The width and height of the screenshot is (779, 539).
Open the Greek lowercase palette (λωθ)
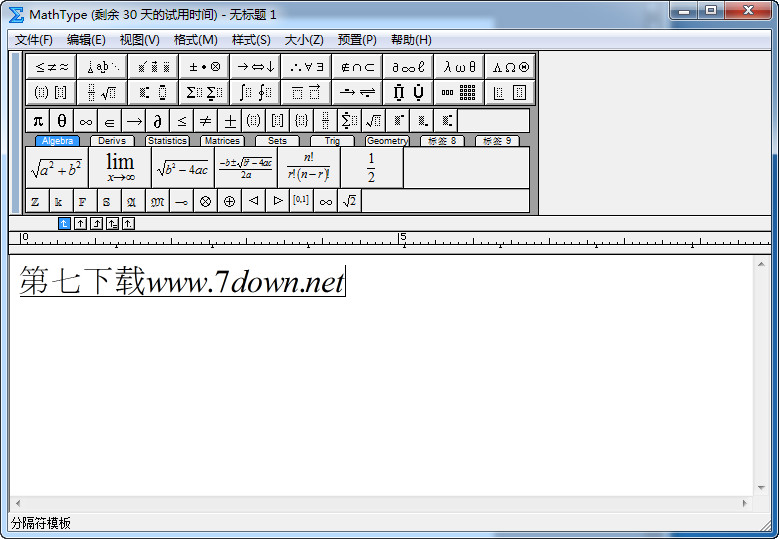point(460,67)
